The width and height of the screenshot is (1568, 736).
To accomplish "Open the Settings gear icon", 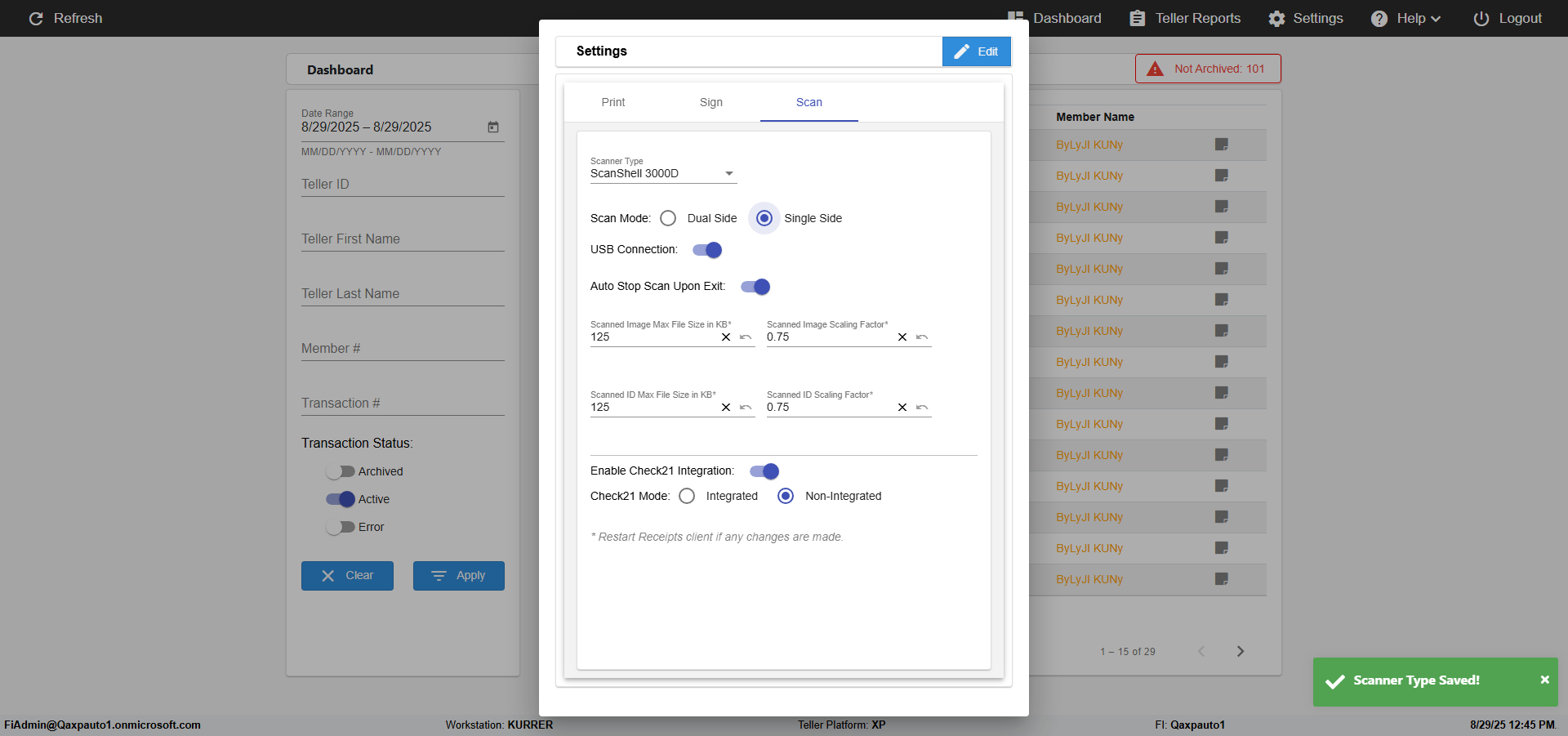I will click(x=1276, y=18).
